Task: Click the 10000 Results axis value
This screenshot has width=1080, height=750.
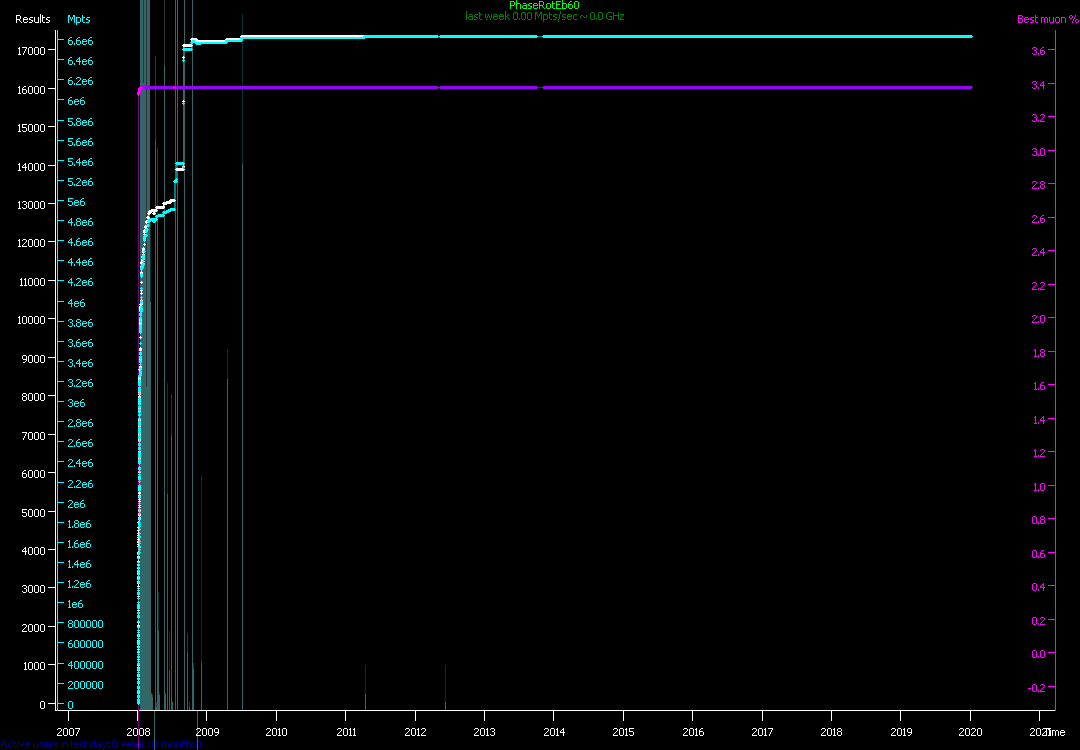Action: tap(32, 320)
